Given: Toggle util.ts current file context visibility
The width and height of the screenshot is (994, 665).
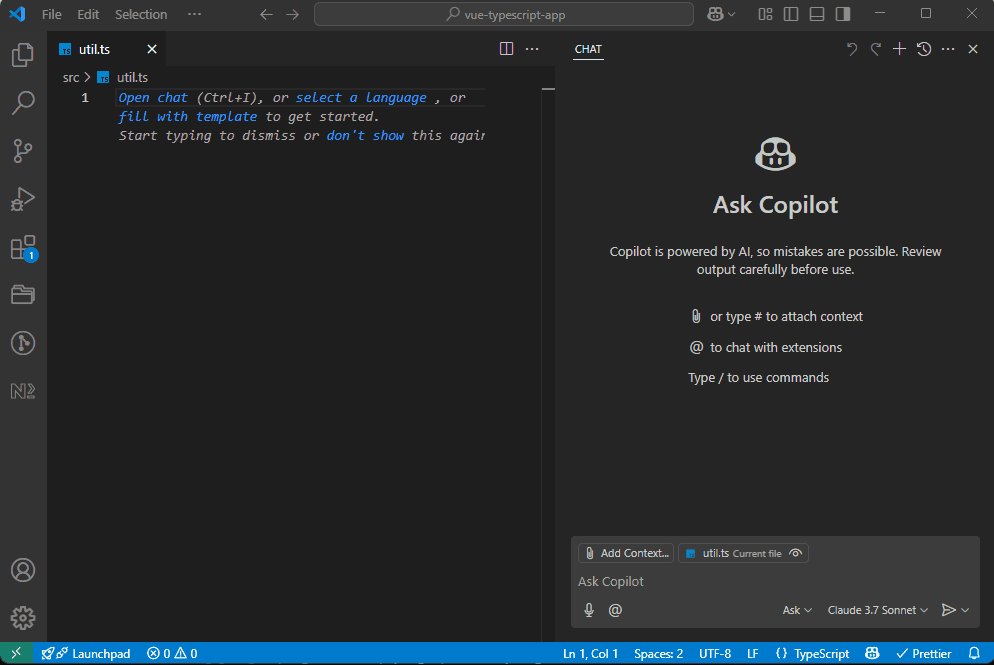Looking at the screenshot, I should (796, 553).
